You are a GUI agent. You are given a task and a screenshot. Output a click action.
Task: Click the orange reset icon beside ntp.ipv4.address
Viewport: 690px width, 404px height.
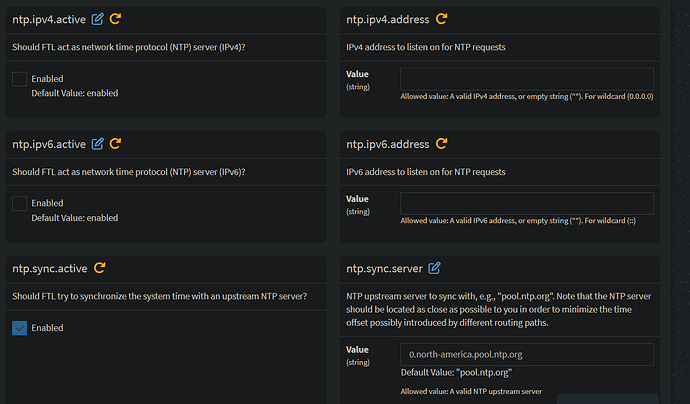pos(441,19)
